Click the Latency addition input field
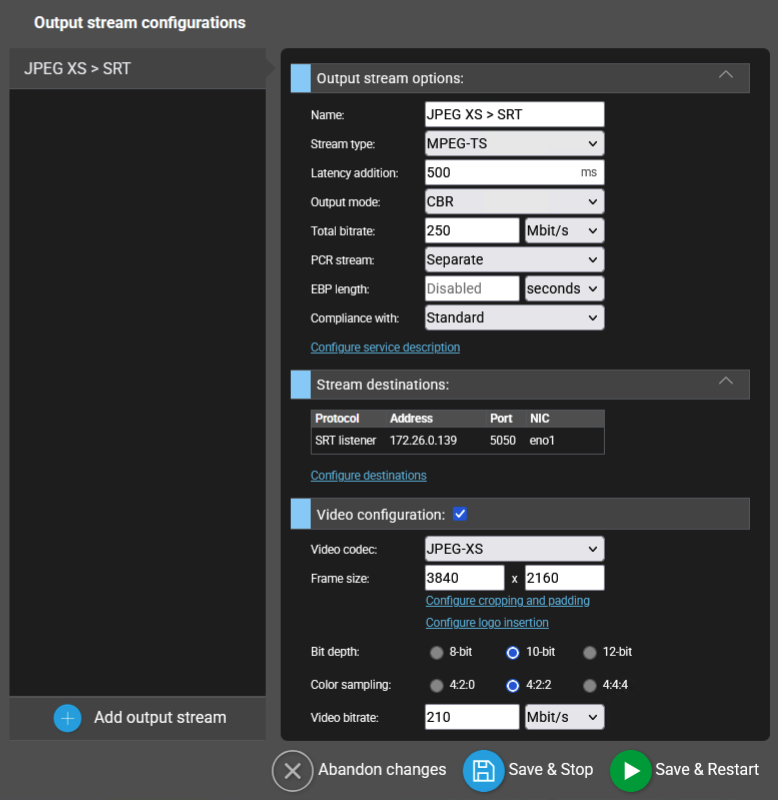 (500, 173)
